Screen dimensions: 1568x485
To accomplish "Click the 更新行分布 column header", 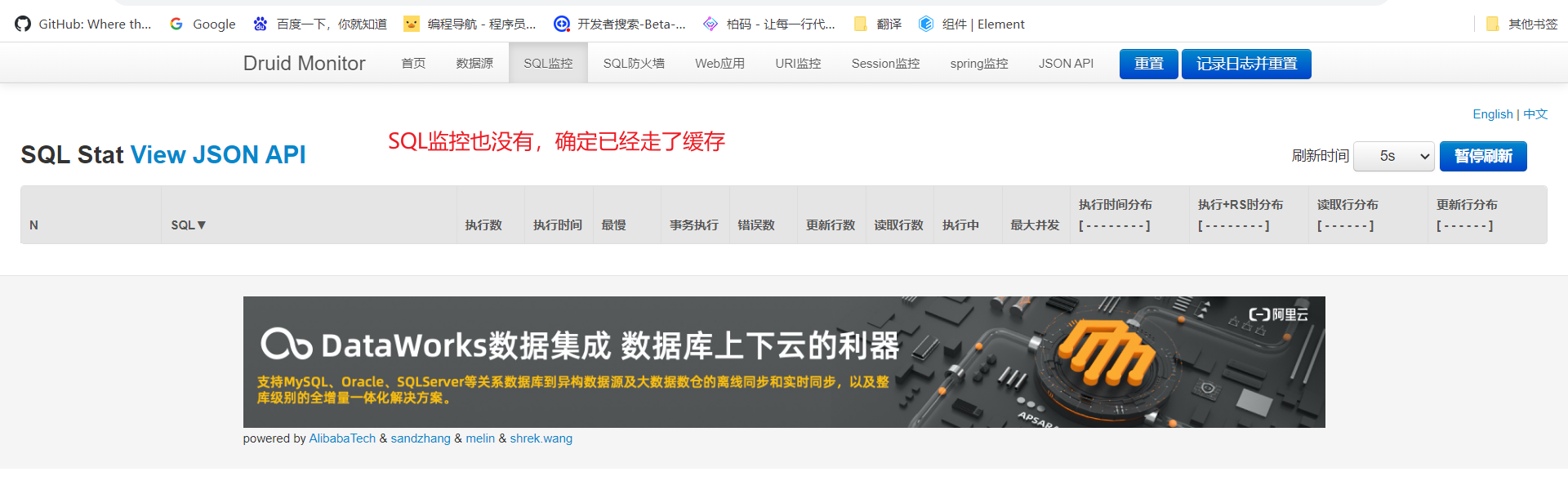I will pyautogui.click(x=1487, y=215).
